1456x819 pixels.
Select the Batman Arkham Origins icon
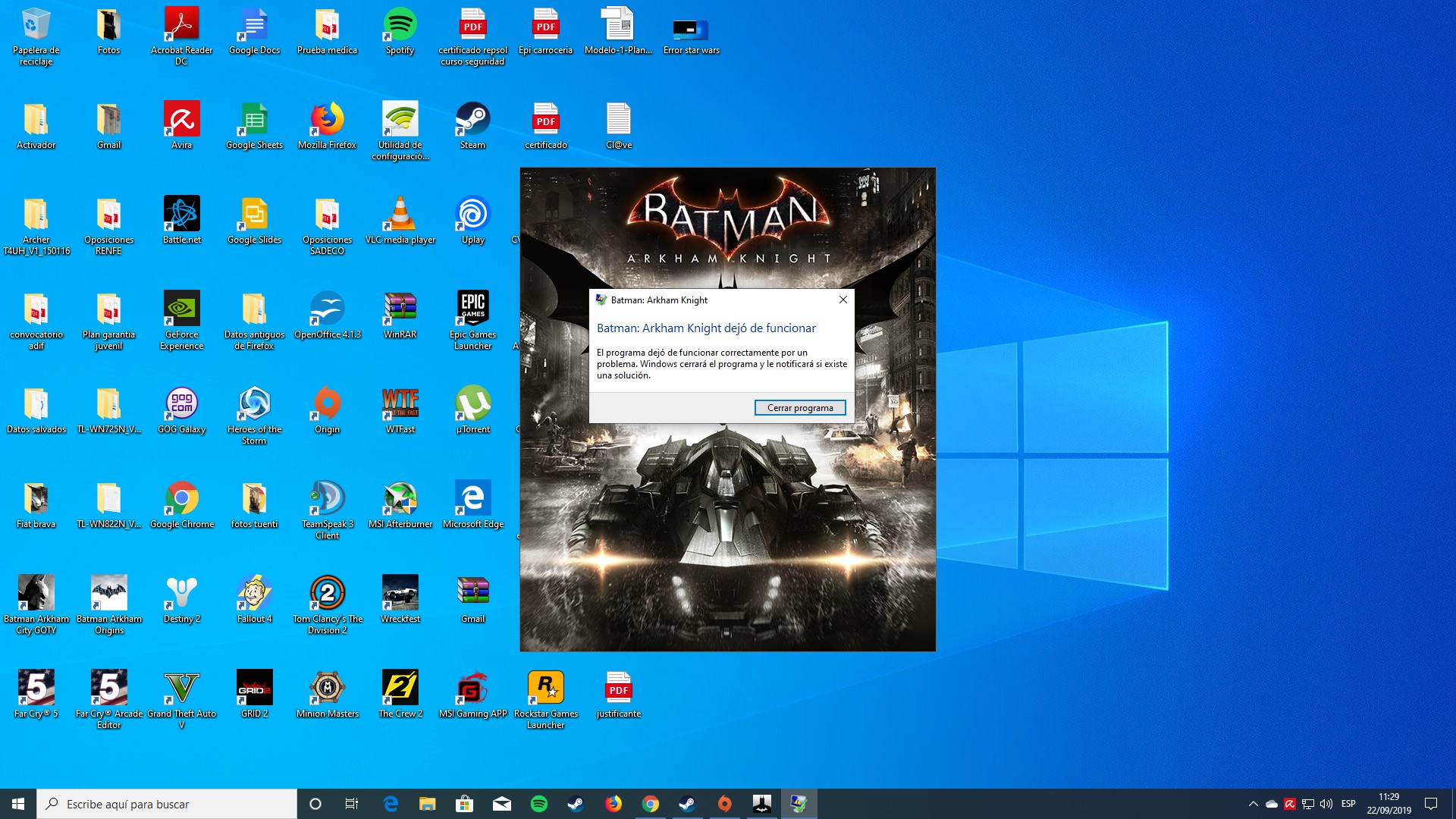[108, 604]
